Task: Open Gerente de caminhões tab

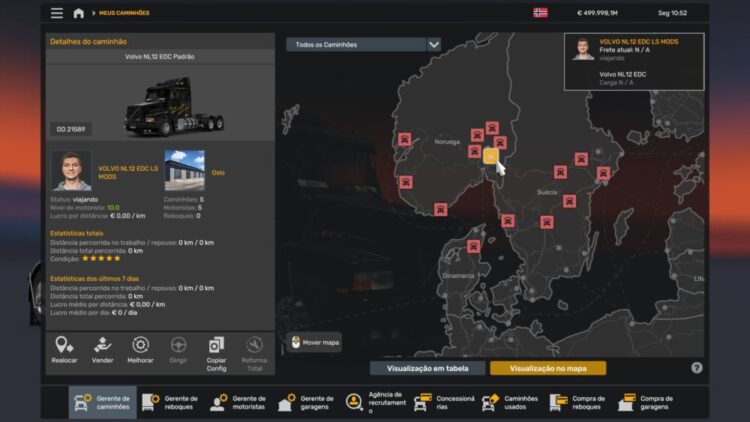Action: tap(102, 402)
